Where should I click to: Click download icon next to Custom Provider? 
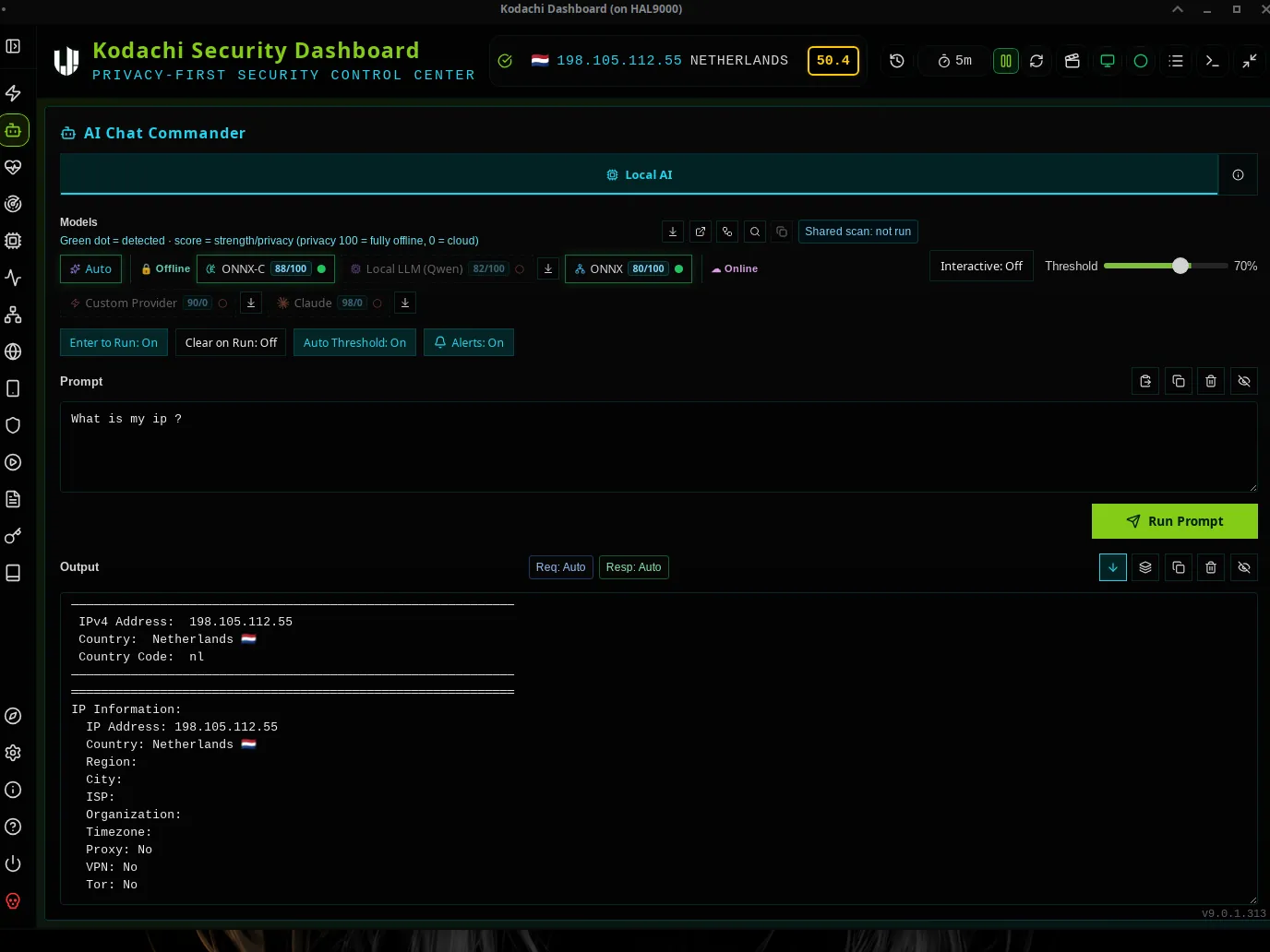pos(251,303)
